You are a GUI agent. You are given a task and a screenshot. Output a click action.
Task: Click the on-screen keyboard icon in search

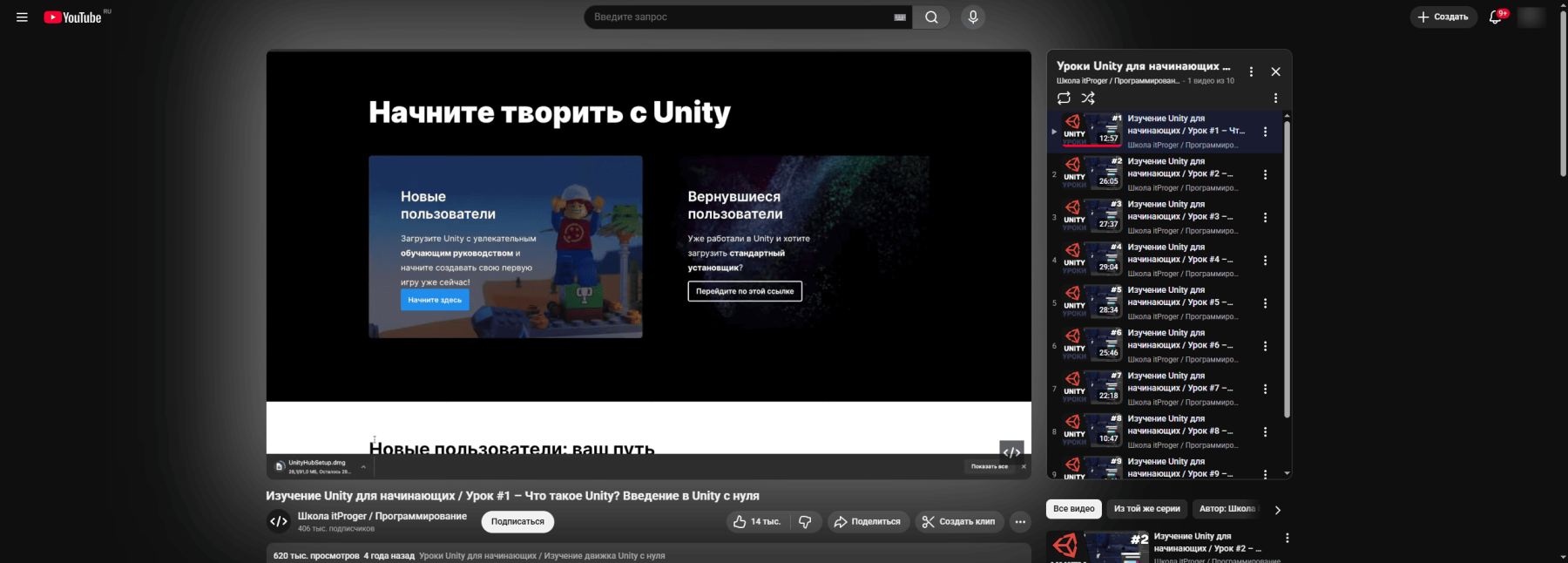pos(900,17)
